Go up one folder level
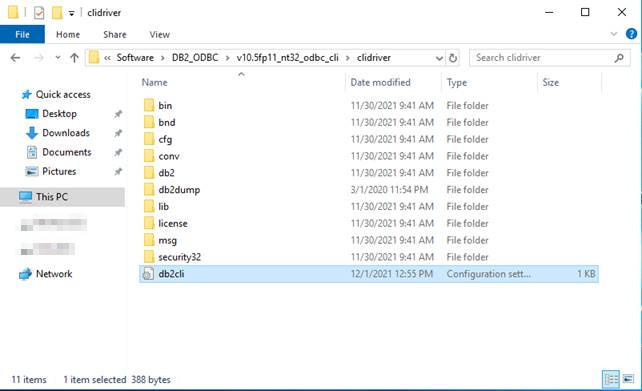642x391 pixels. click(x=74, y=58)
